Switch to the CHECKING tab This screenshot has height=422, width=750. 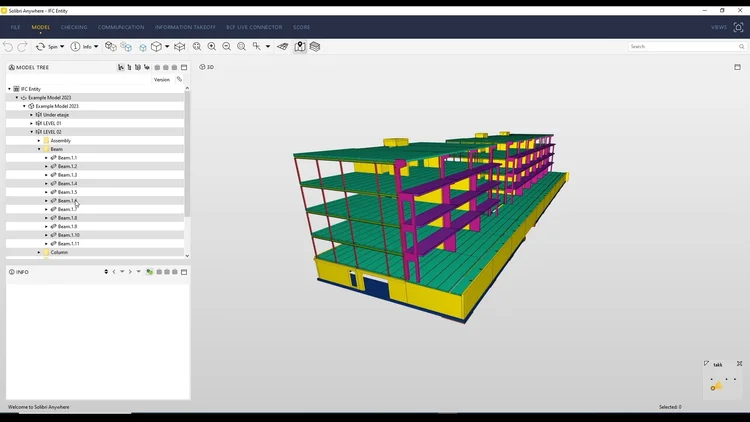click(x=74, y=27)
